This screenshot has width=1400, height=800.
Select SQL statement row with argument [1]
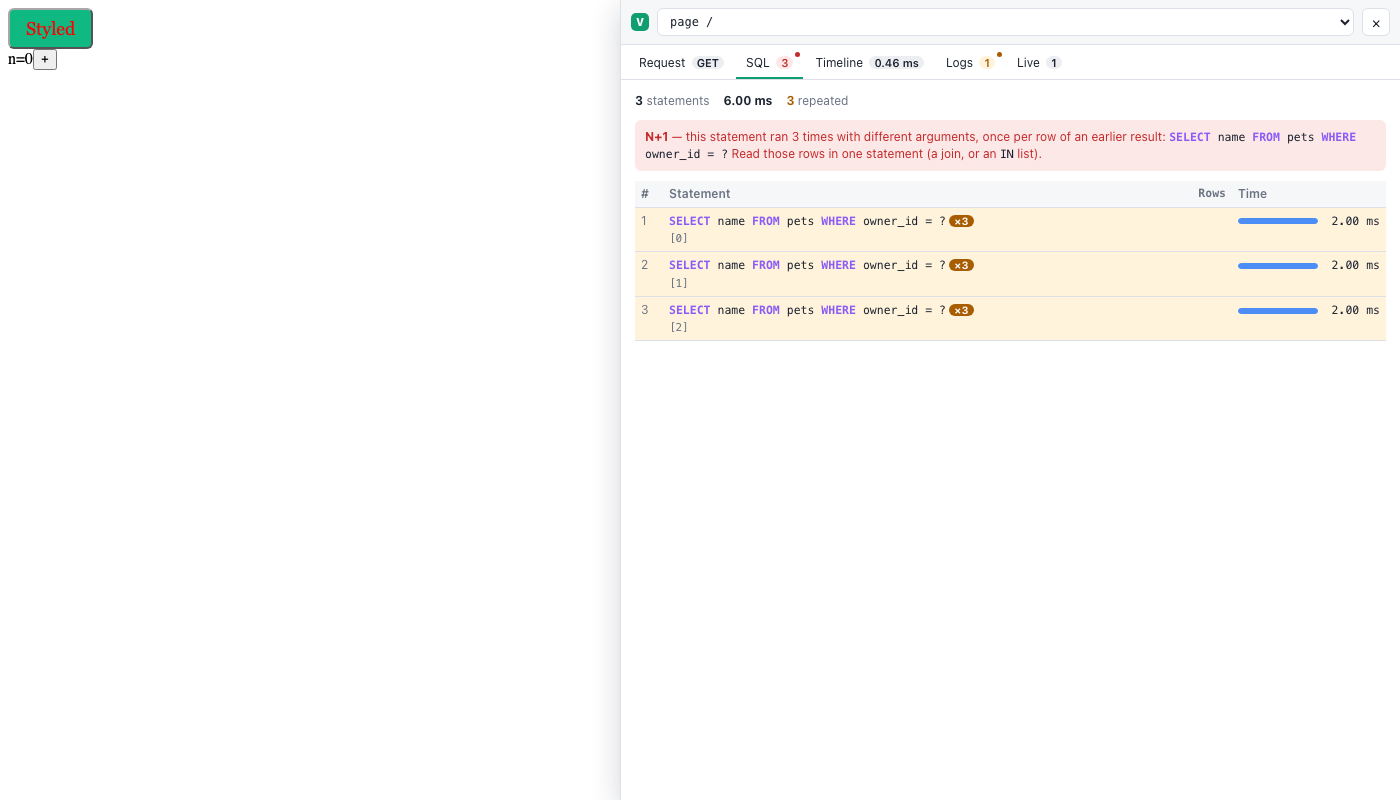pyautogui.click(x=1010, y=274)
